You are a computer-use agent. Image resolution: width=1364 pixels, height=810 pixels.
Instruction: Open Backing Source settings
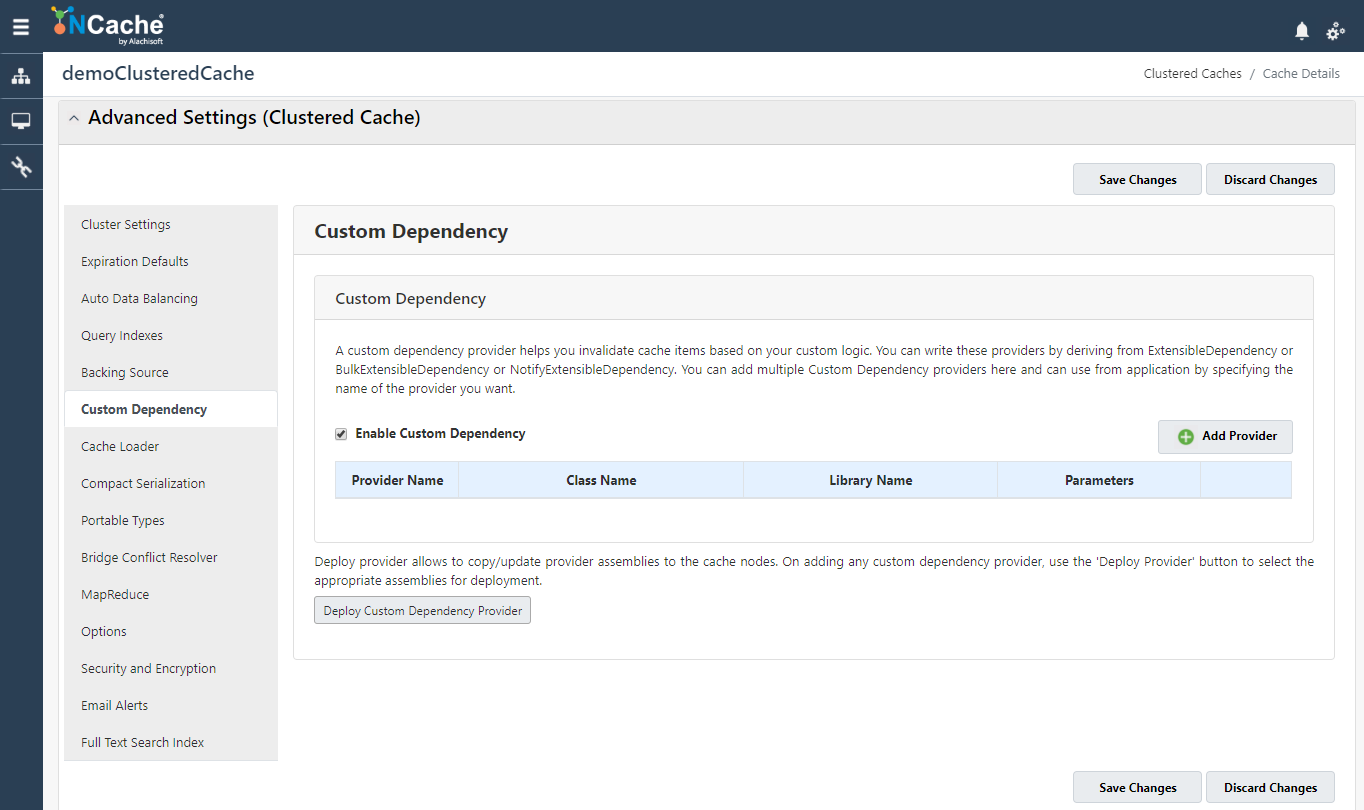click(x=171, y=372)
